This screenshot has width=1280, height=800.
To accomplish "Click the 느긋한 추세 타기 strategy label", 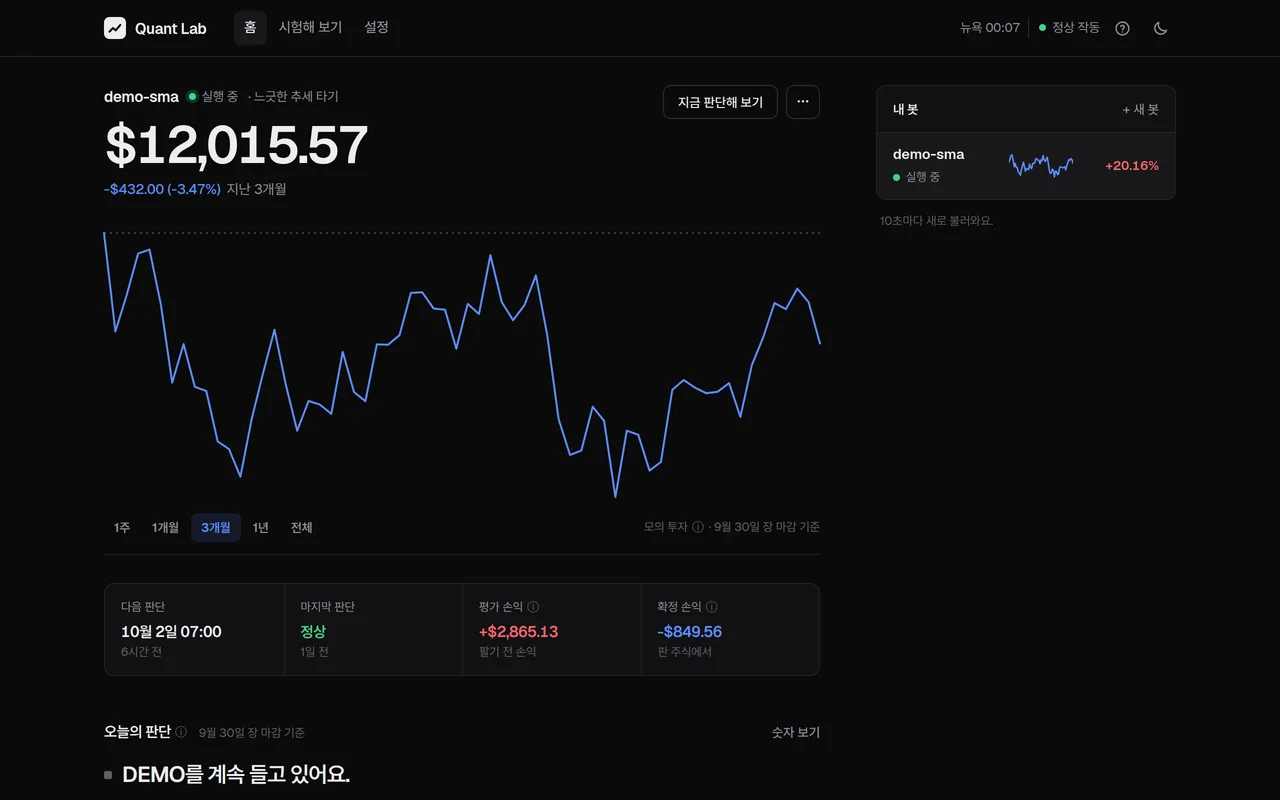I will (x=297, y=97).
